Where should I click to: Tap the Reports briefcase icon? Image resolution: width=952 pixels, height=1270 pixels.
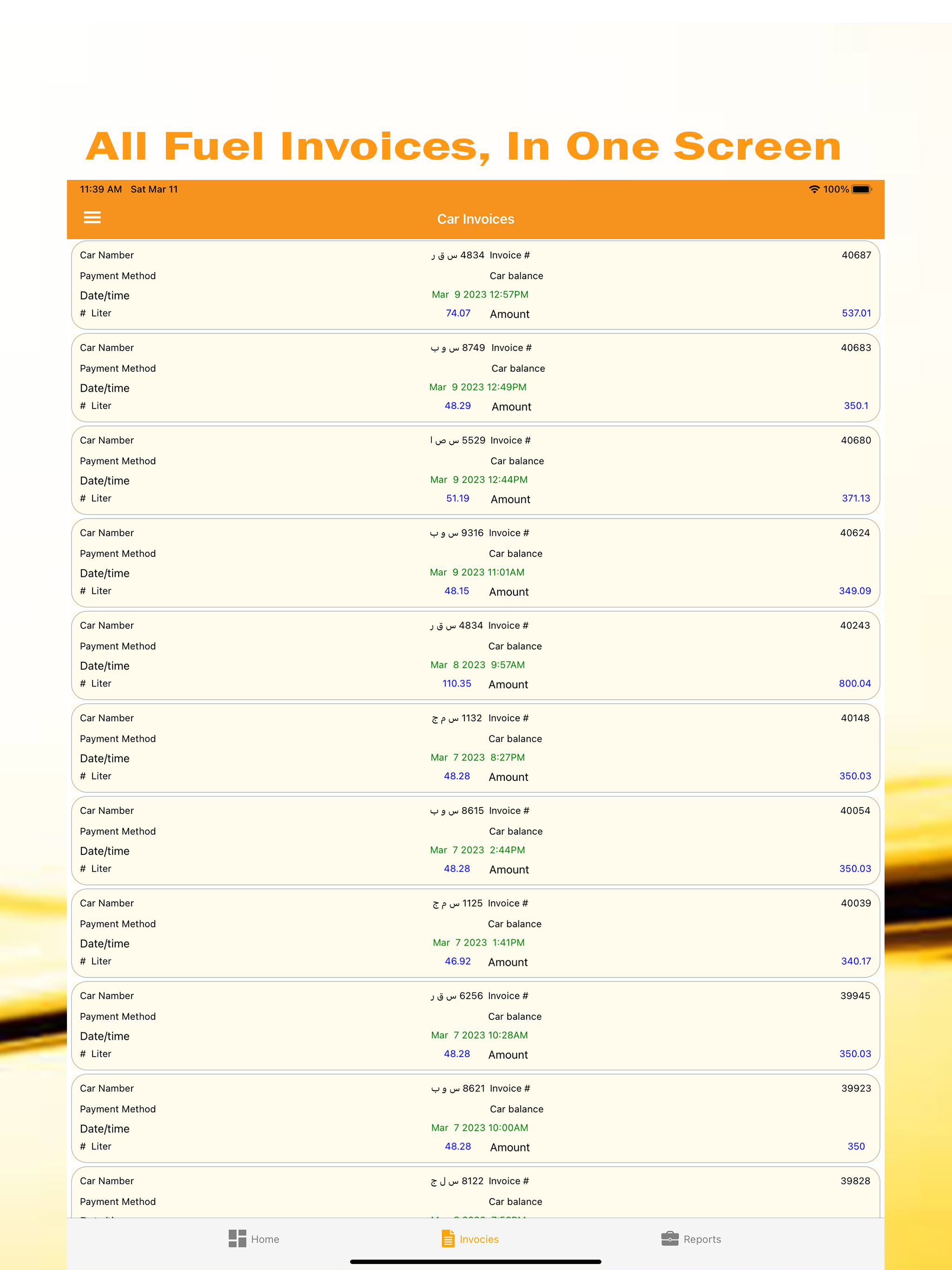coord(669,1238)
